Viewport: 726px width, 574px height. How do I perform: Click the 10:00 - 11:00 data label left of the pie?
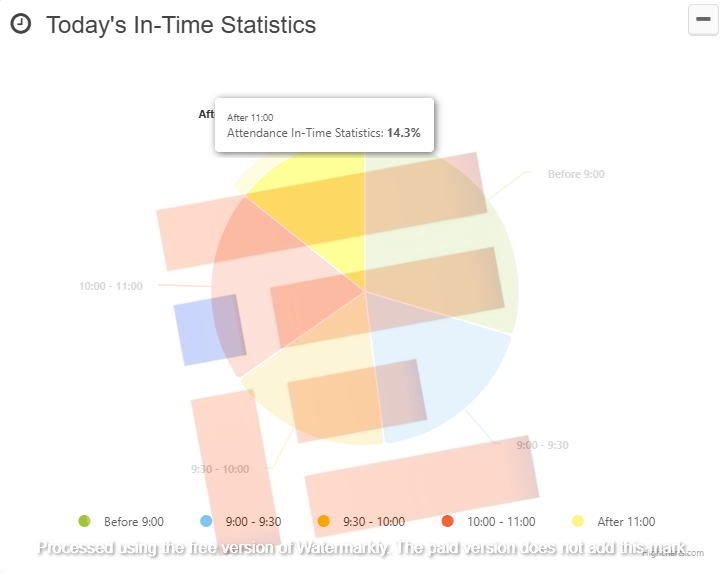click(111, 286)
